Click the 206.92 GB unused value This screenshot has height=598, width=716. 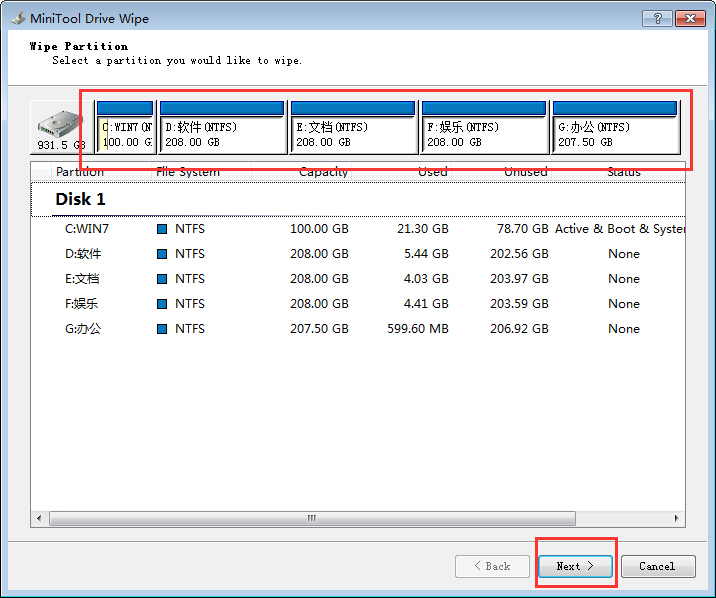[519, 329]
